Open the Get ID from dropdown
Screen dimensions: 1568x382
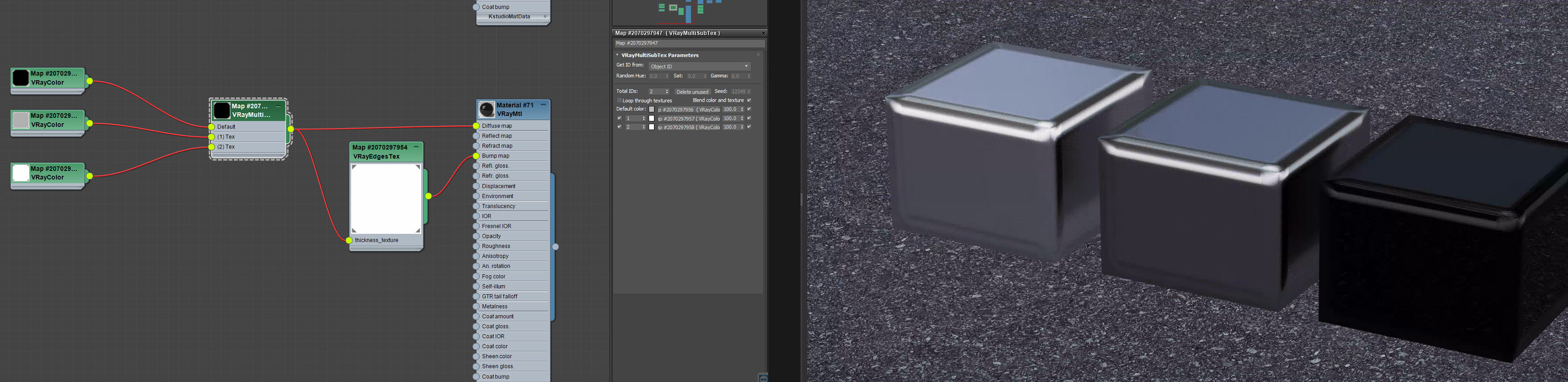tap(699, 66)
